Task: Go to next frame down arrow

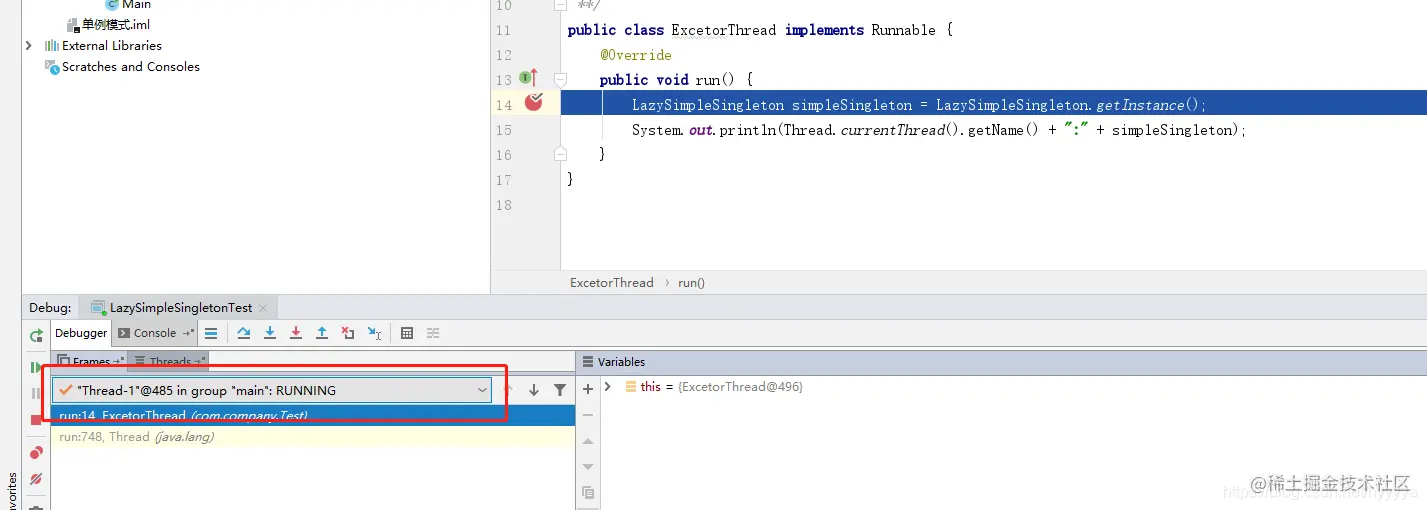Action: tap(534, 390)
